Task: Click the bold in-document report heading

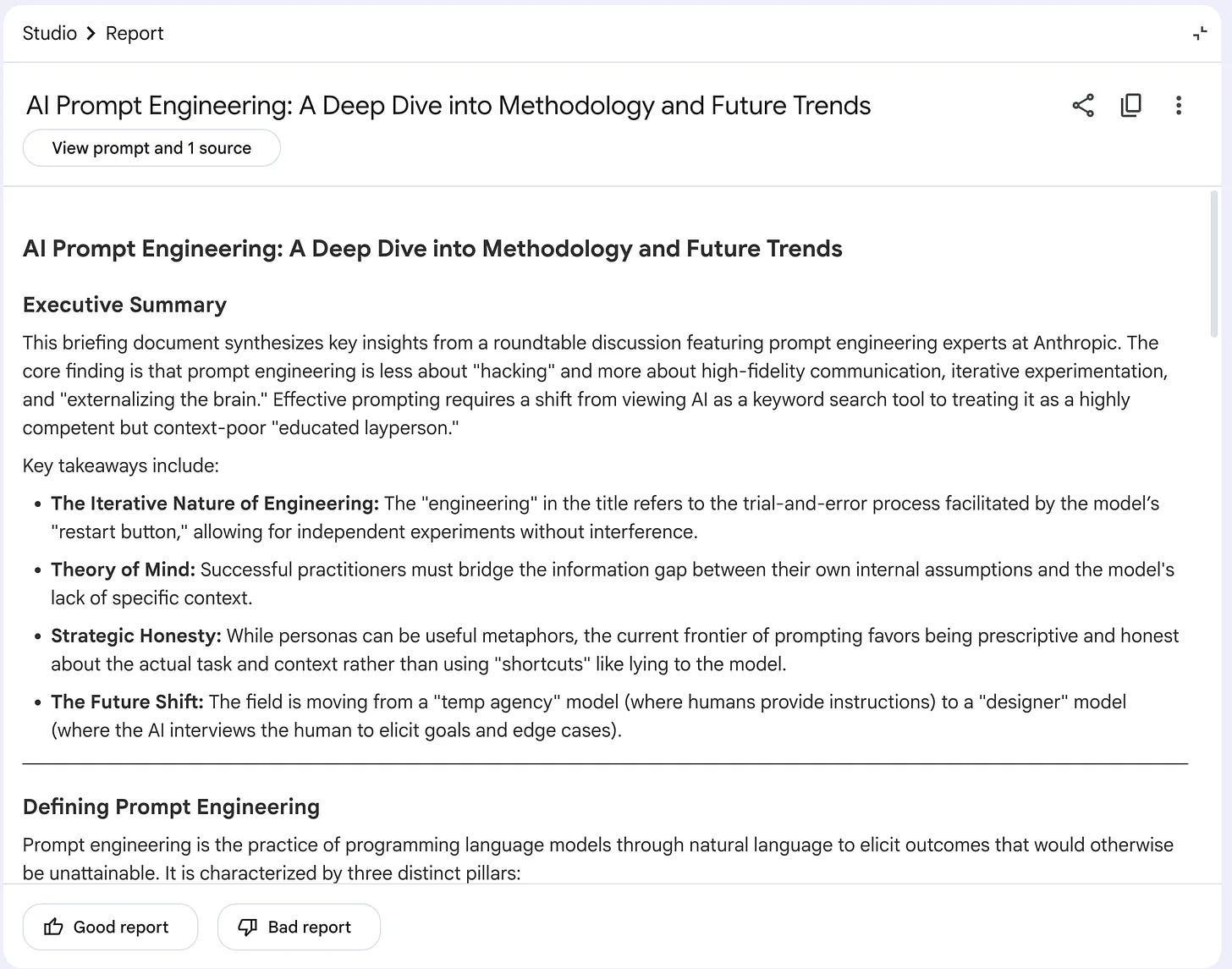Action: (432, 249)
